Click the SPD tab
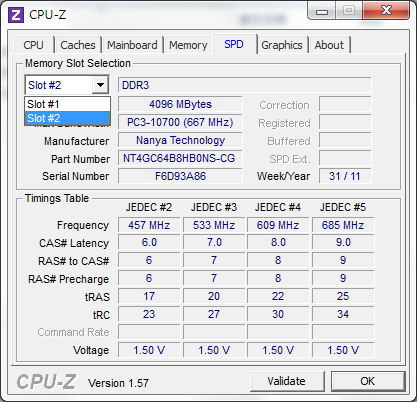The height and width of the screenshot is (402, 417). (x=234, y=44)
